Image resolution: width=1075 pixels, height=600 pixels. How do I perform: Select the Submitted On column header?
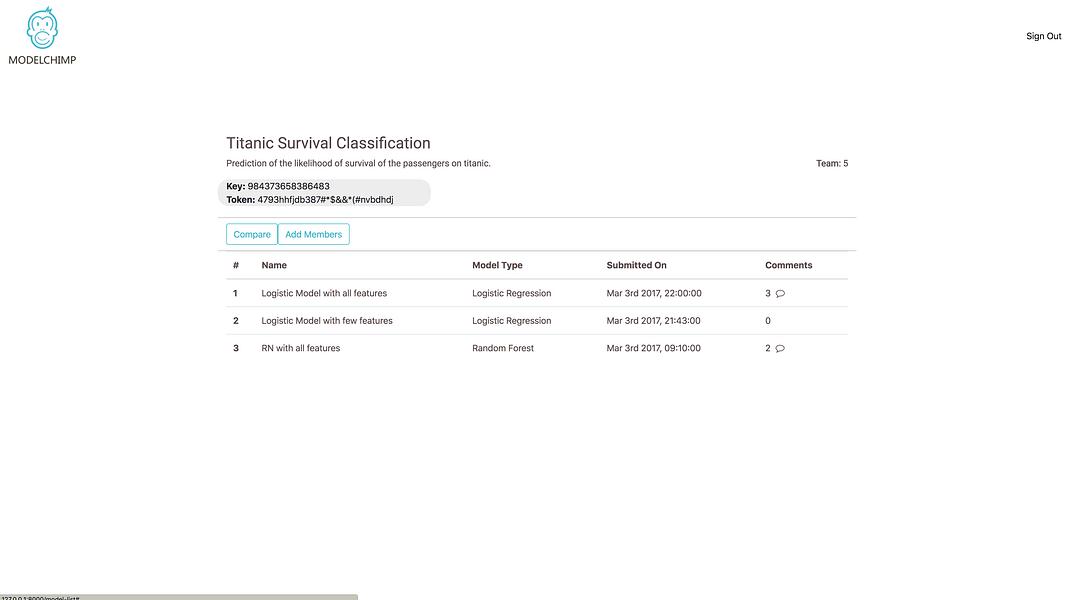(636, 265)
